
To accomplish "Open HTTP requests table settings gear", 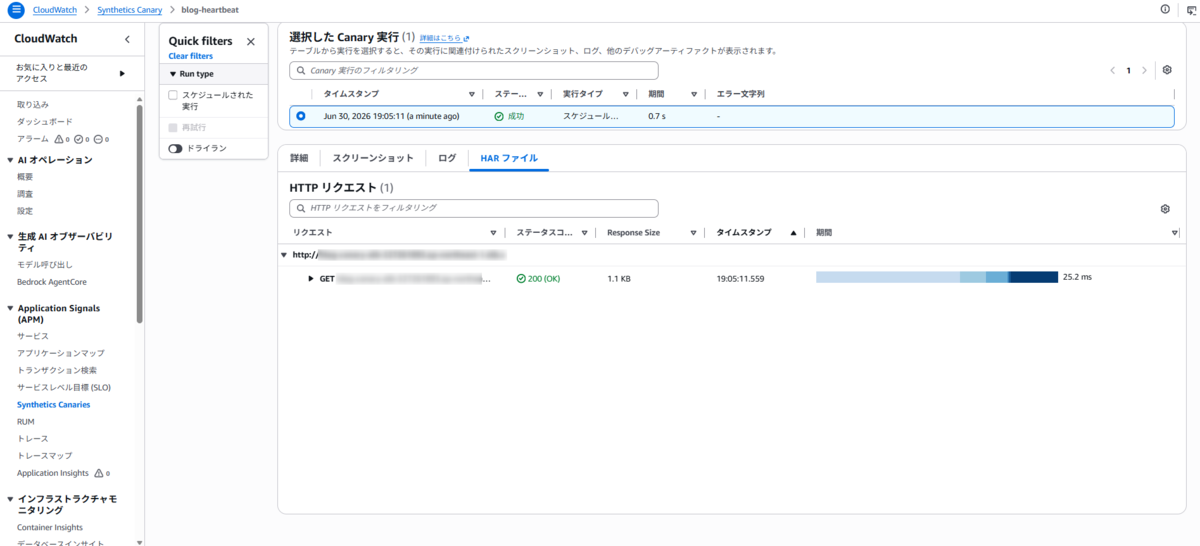I will pyautogui.click(x=1165, y=209).
